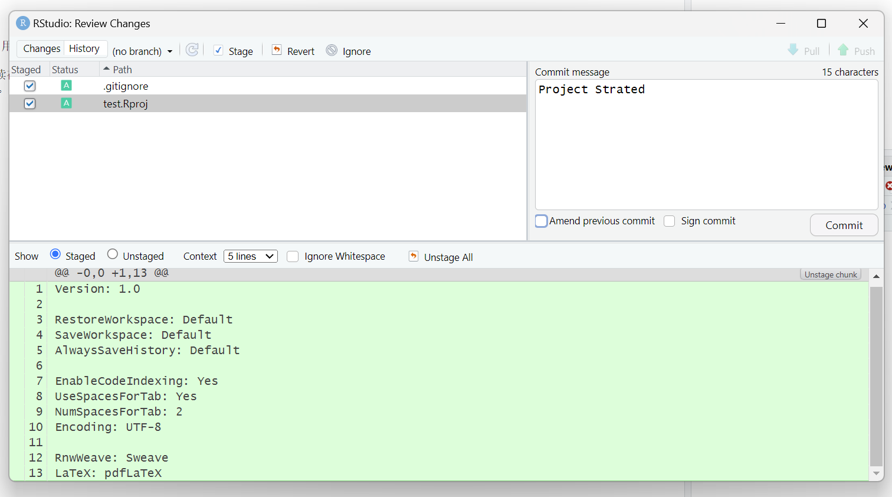The width and height of the screenshot is (892, 497).
Task: Enable Ignore Whitespace option
Action: (293, 257)
